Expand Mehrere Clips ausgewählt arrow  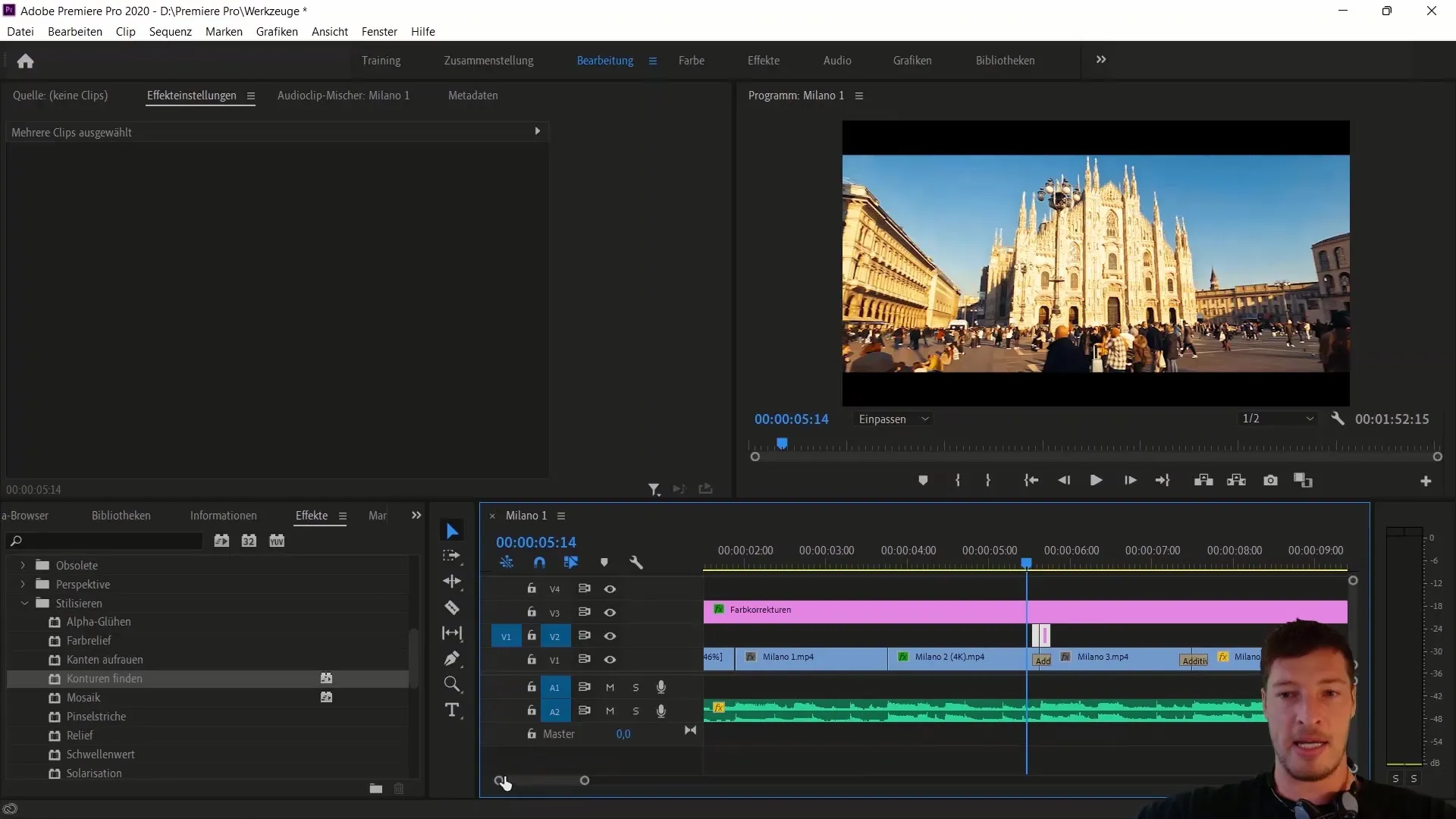pyautogui.click(x=537, y=131)
